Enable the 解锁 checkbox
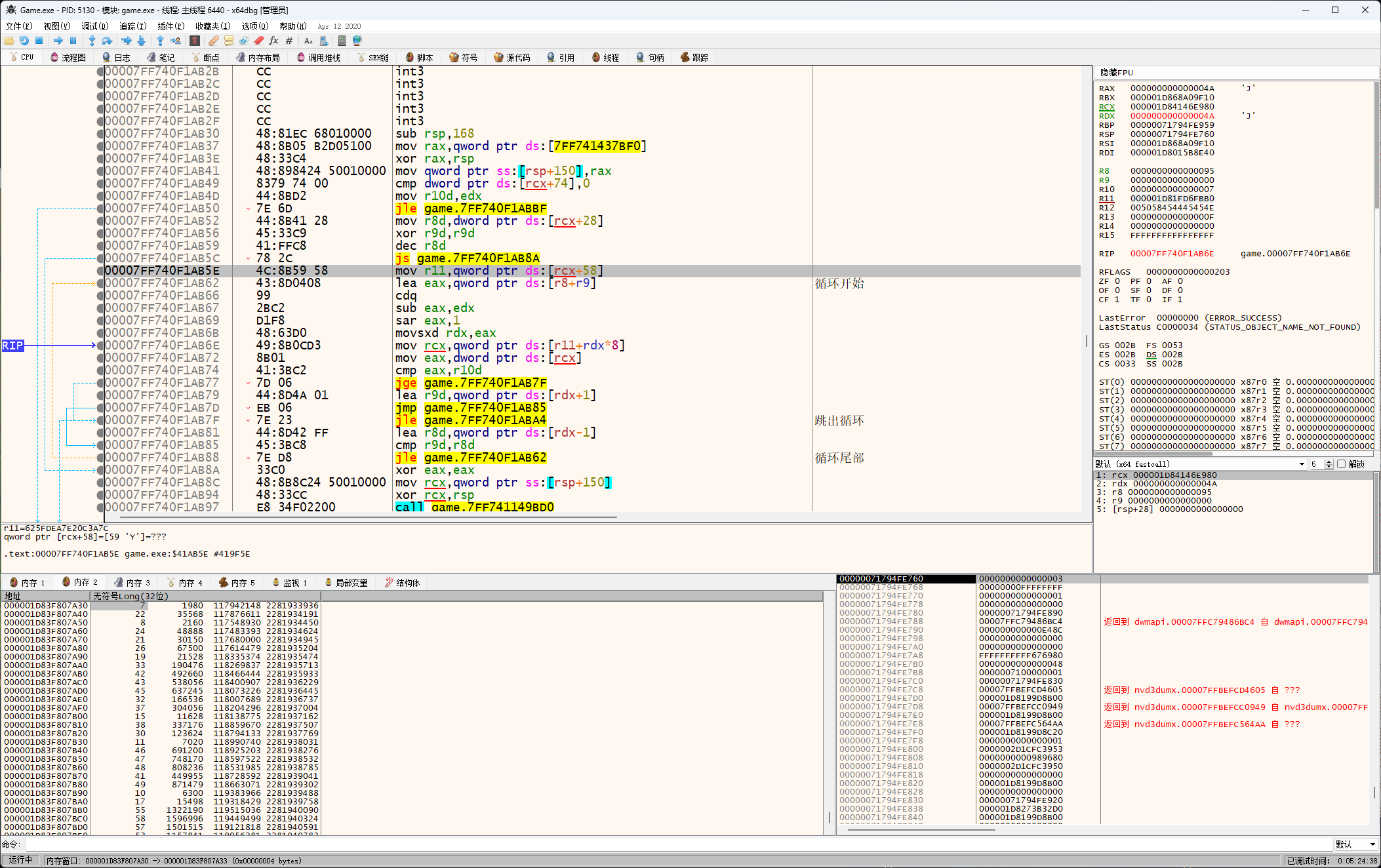 pos(1341,464)
